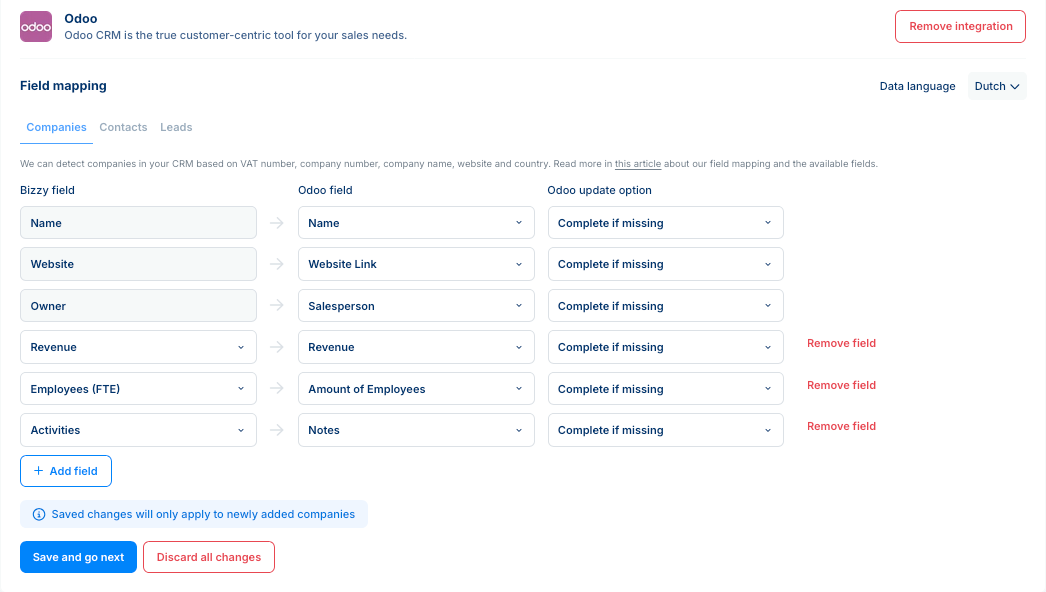Click the Odoo logo icon

click(36, 27)
